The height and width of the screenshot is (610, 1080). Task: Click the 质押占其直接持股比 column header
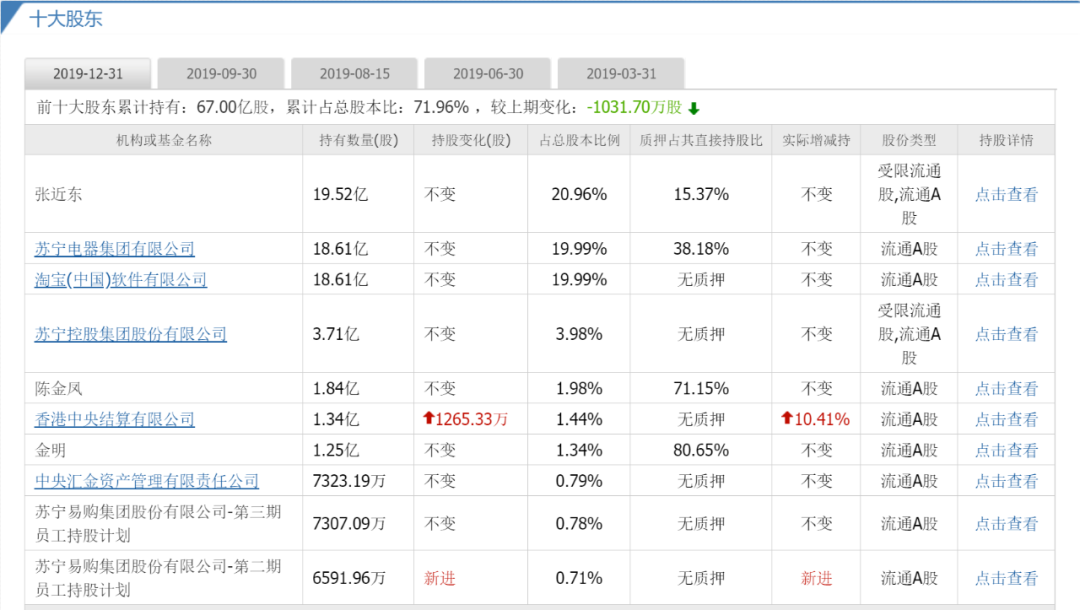[701, 140]
